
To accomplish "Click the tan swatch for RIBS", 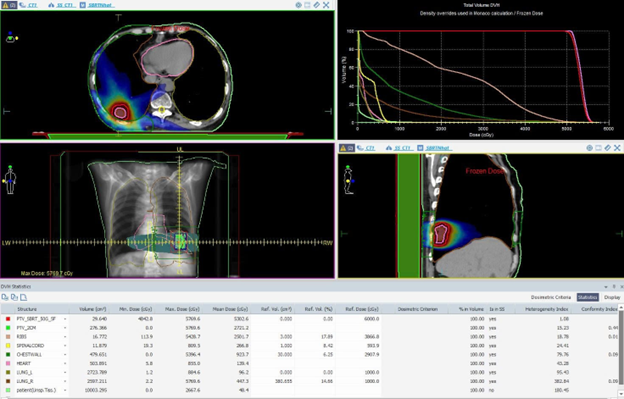I will (x=8, y=337).
